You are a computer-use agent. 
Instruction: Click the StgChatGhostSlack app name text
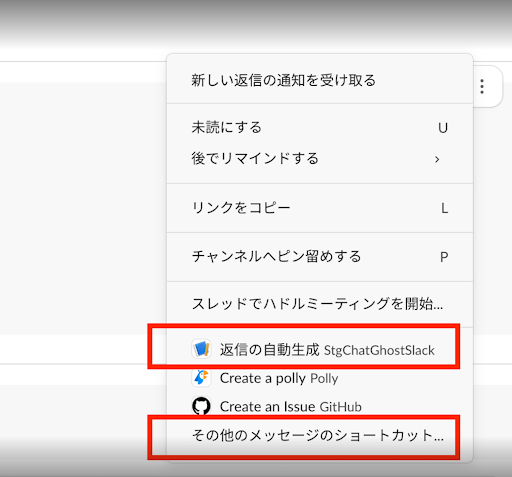pyautogui.click(x=379, y=350)
